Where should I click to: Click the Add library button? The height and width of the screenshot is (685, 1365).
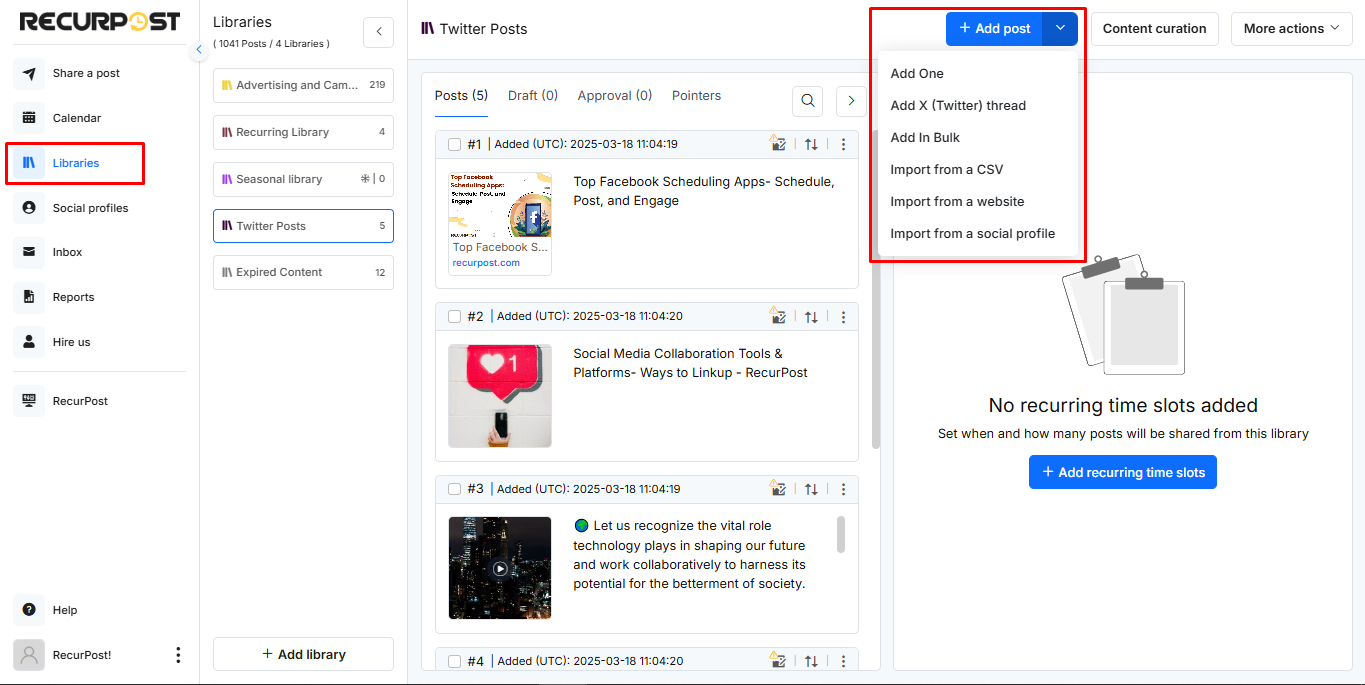click(303, 654)
